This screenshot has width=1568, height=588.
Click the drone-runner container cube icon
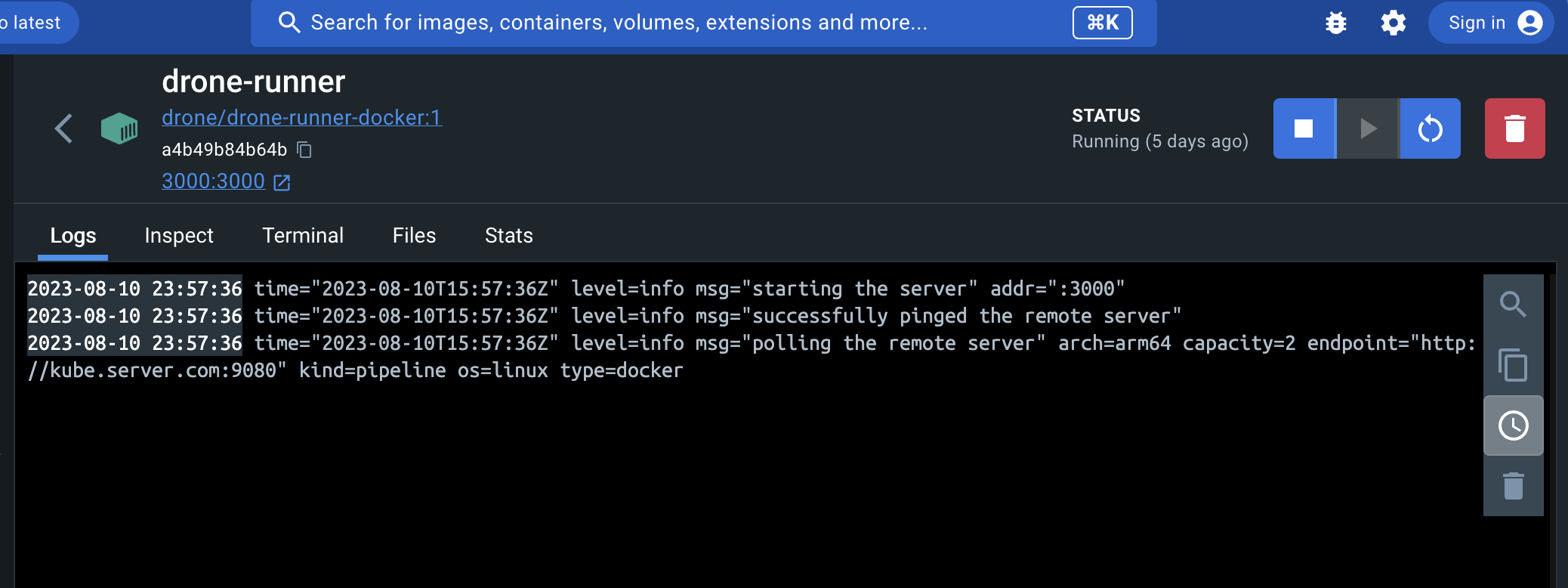pos(119,128)
